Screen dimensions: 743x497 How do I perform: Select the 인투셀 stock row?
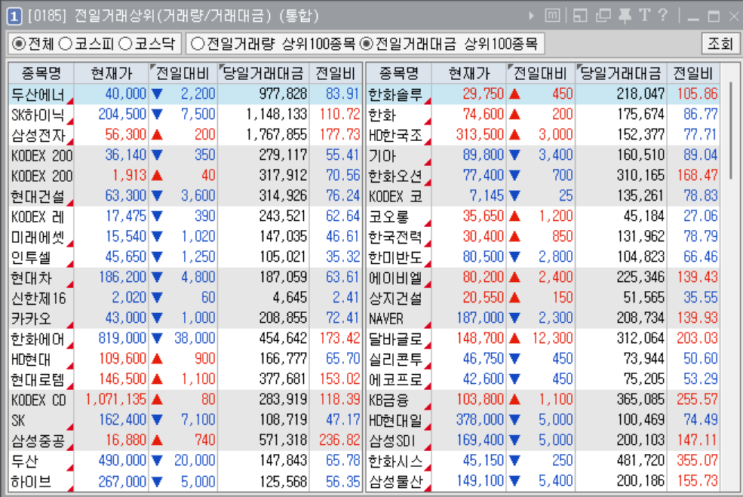[x=185, y=257]
